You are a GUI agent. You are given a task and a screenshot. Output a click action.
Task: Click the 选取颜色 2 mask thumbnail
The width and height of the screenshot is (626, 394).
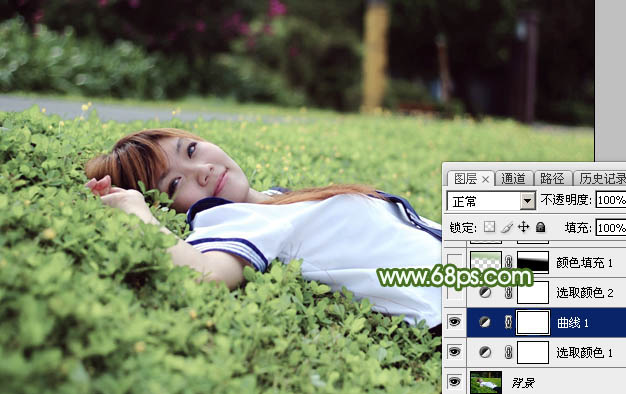(533, 292)
